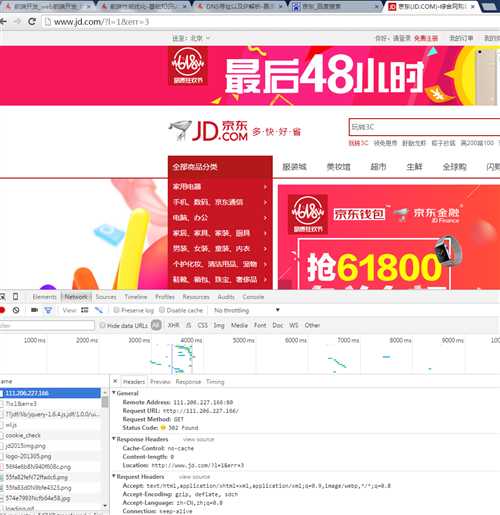The width and height of the screenshot is (500, 515).
Task: Open the Sources panel tab
Action: (106, 297)
